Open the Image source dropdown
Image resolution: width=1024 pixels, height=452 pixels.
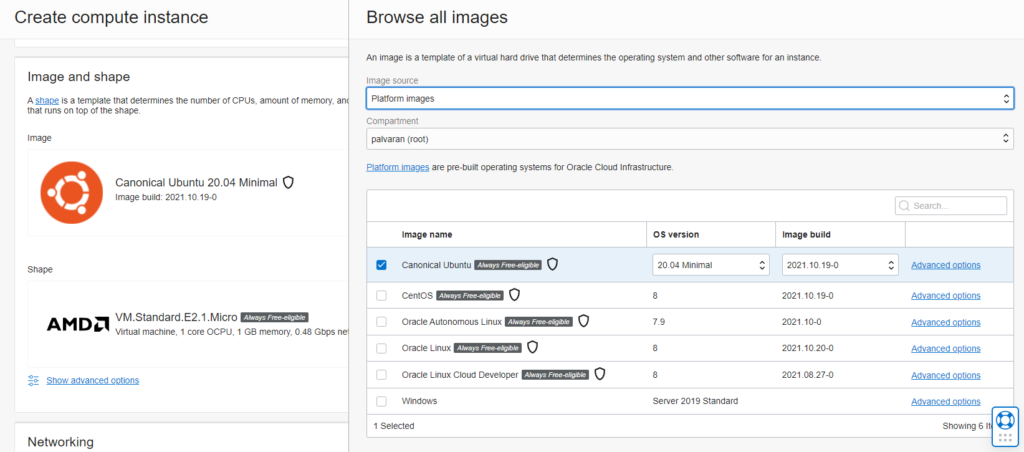click(690, 99)
